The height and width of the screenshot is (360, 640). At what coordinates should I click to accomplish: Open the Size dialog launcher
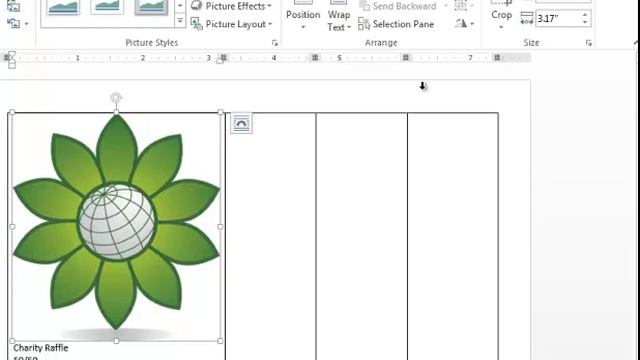[x=589, y=43]
